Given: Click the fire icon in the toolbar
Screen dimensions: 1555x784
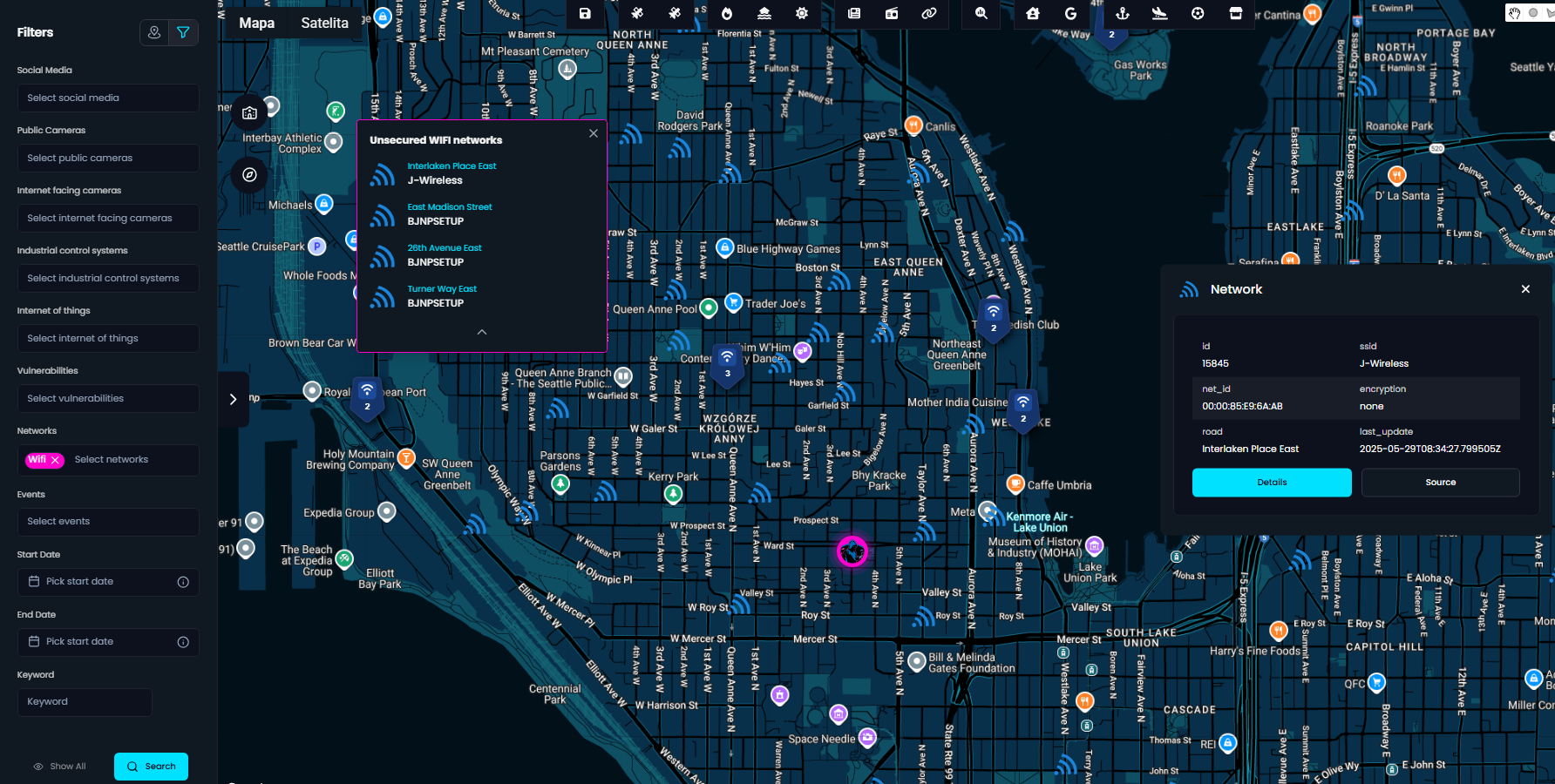Looking at the screenshot, I should pos(727,13).
